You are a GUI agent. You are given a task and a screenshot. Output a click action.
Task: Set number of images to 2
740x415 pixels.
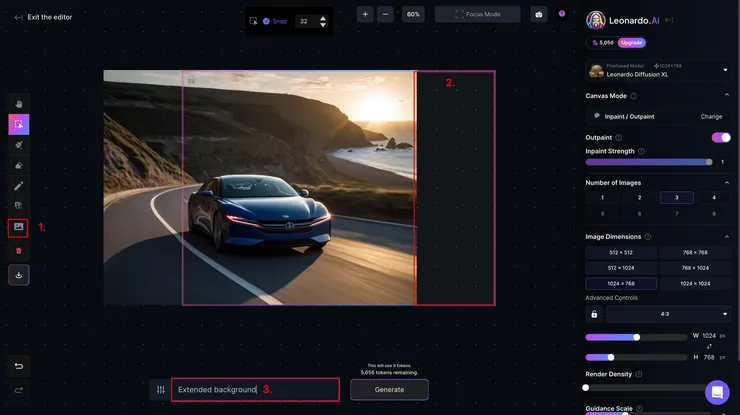click(x=639, y=197)
